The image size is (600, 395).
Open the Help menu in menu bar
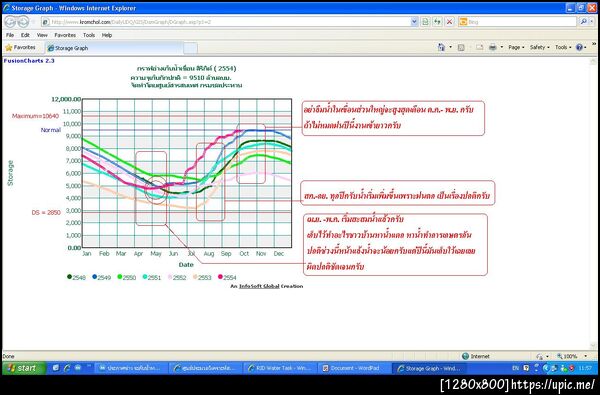tap(107, 35)
